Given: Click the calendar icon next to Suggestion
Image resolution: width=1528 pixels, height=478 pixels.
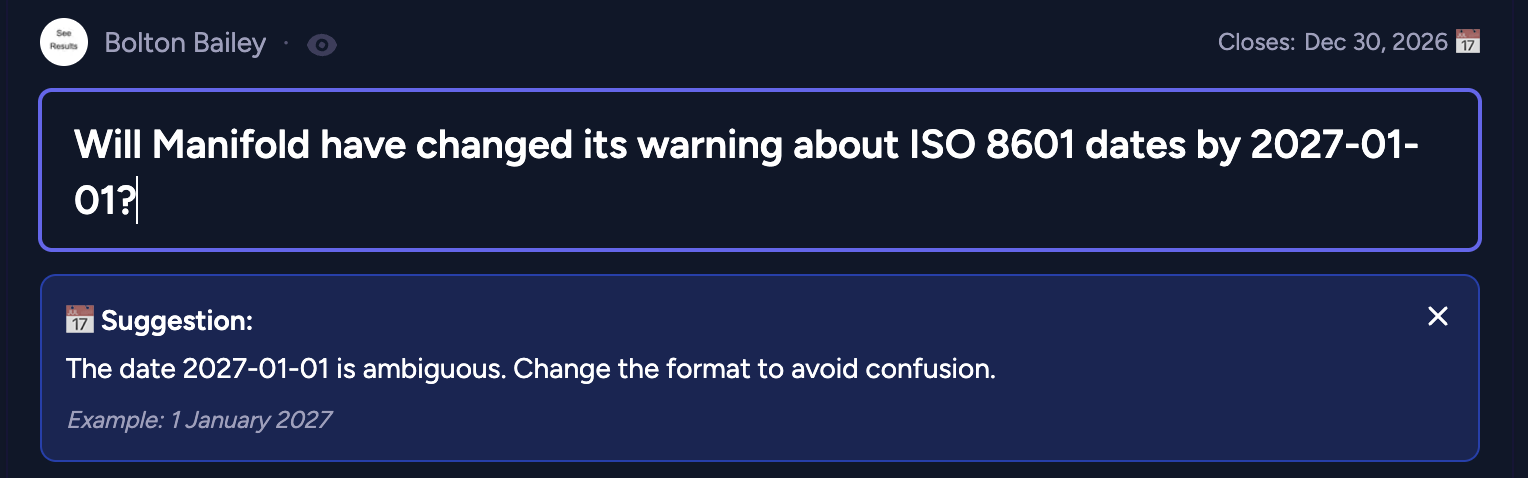Looking at the screenshot, I should tap(79, 321).
